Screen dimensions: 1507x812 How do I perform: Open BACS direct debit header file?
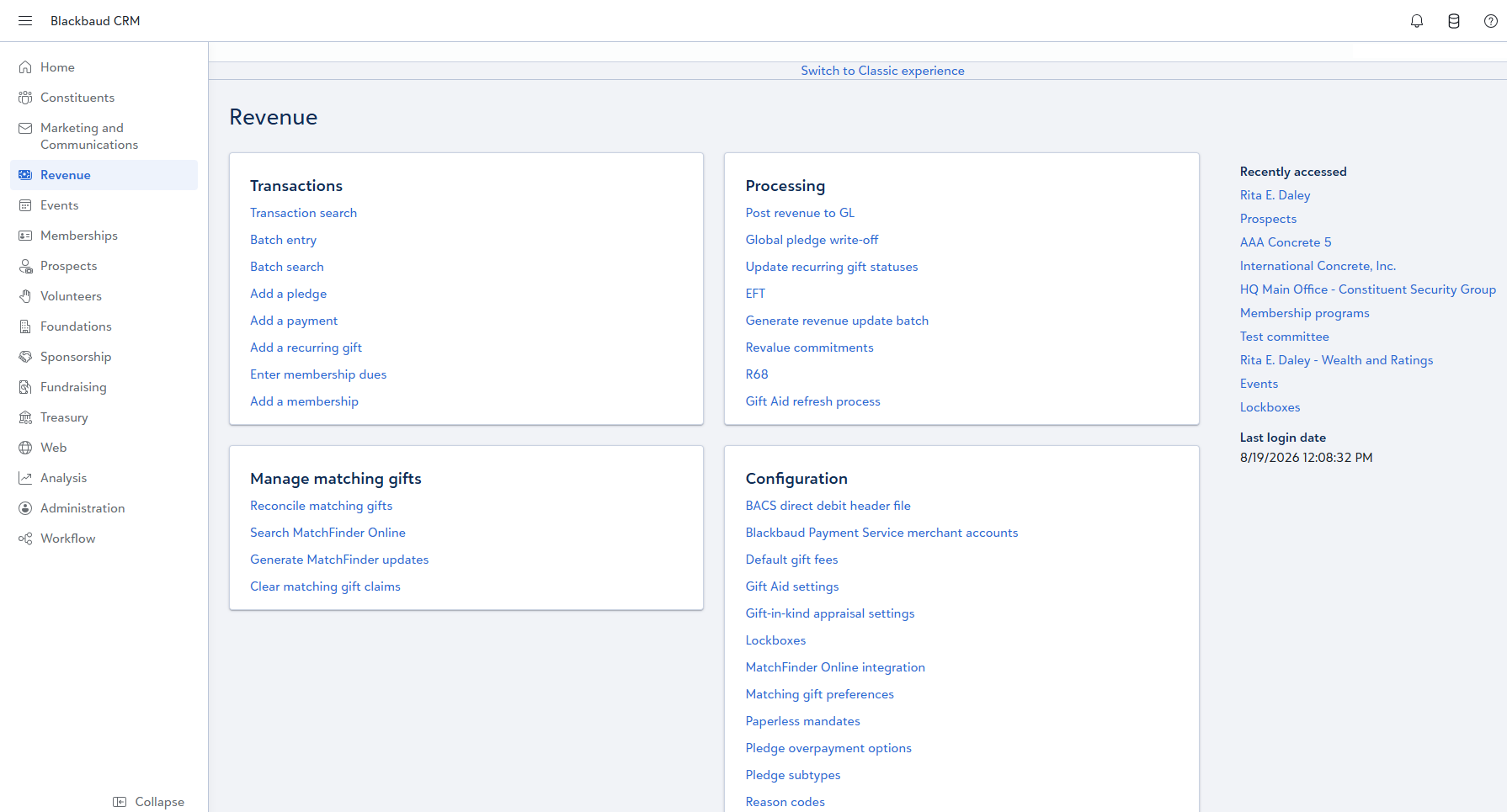(x=828, y=506)
